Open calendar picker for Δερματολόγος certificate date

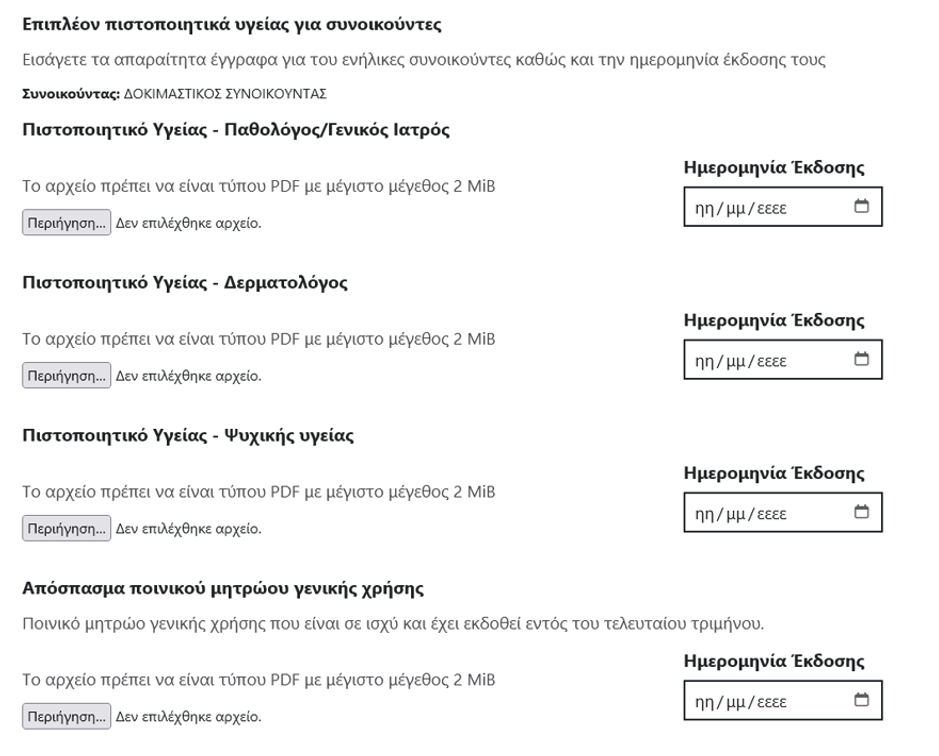(861, 360)
